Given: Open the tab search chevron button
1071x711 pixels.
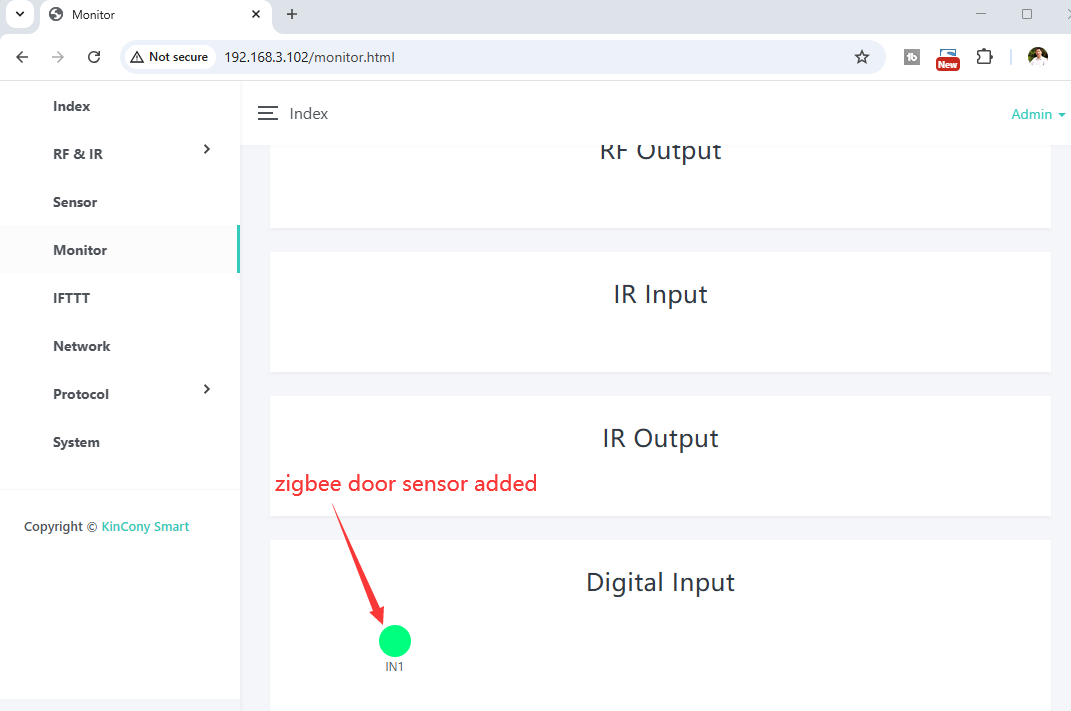Looking at the screenshot, I should pos(19,14).
